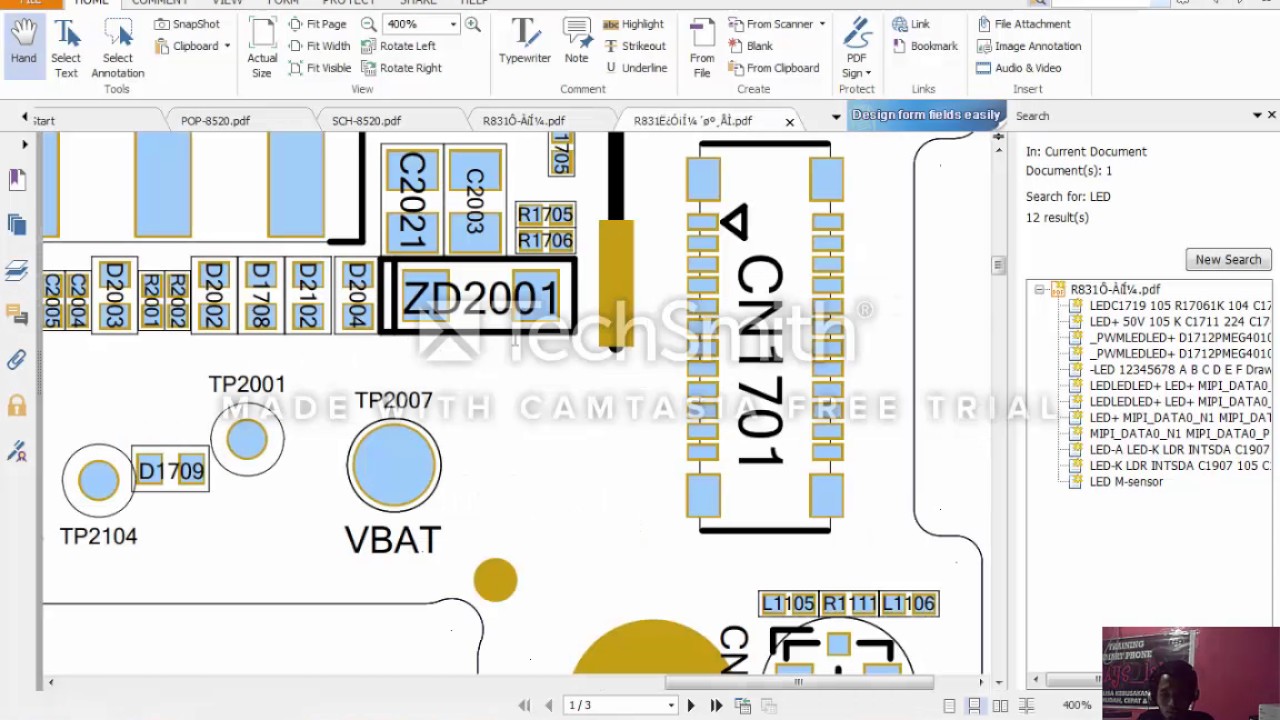Set view to Actual Size
The image size is (1280, 720).
[x=262, y=48]
